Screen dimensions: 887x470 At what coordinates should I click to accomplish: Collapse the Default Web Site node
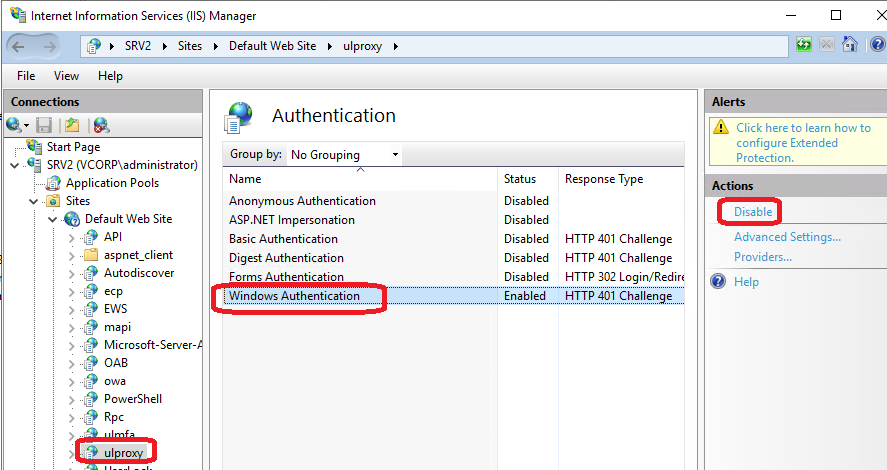[53, 219]
